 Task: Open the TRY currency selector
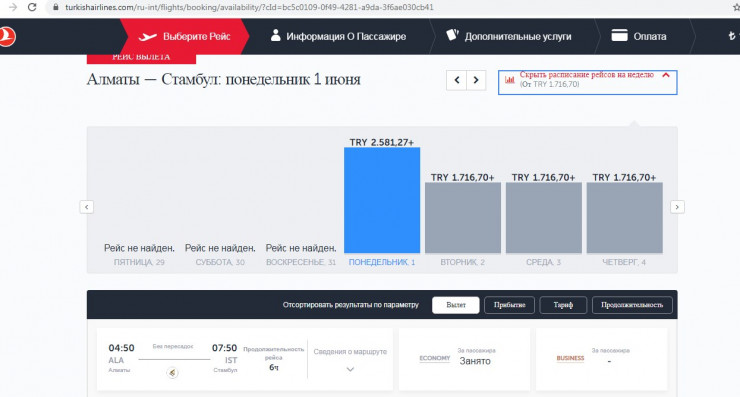(x=732, y=36)
